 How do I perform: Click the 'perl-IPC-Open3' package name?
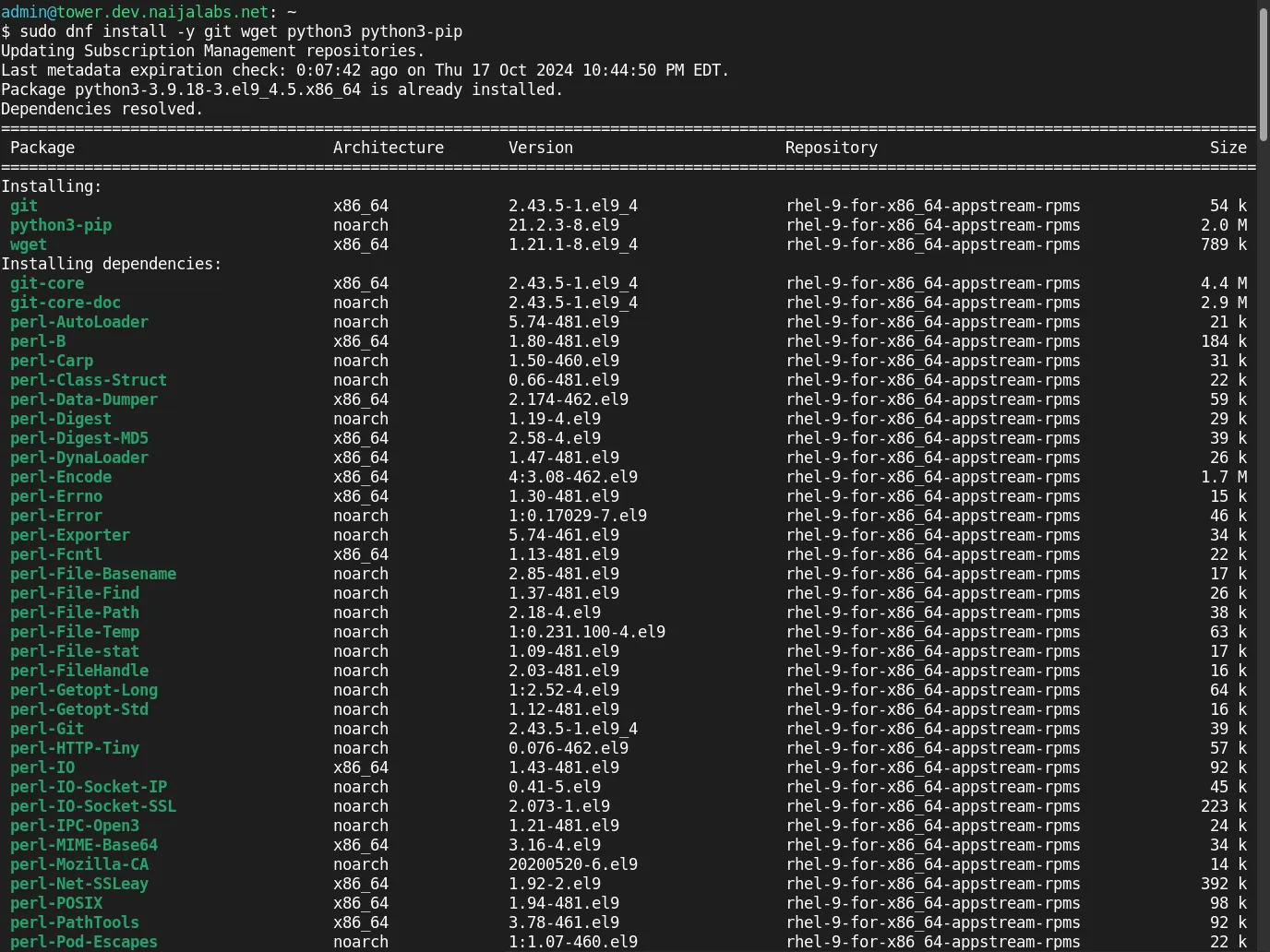pos(75,826)
